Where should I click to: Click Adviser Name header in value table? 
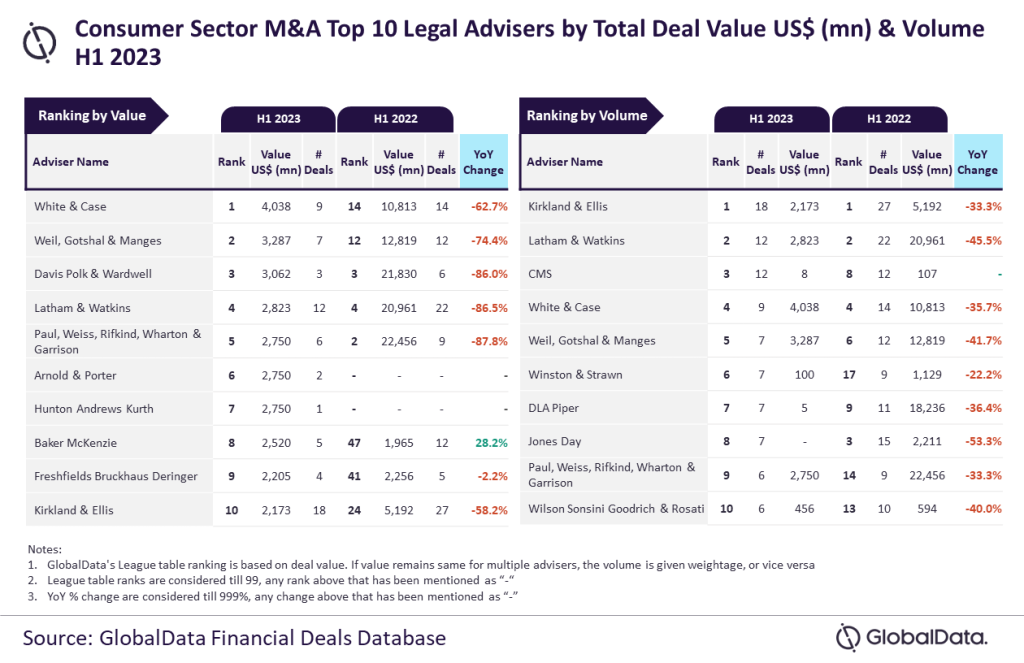click(71, 162)
